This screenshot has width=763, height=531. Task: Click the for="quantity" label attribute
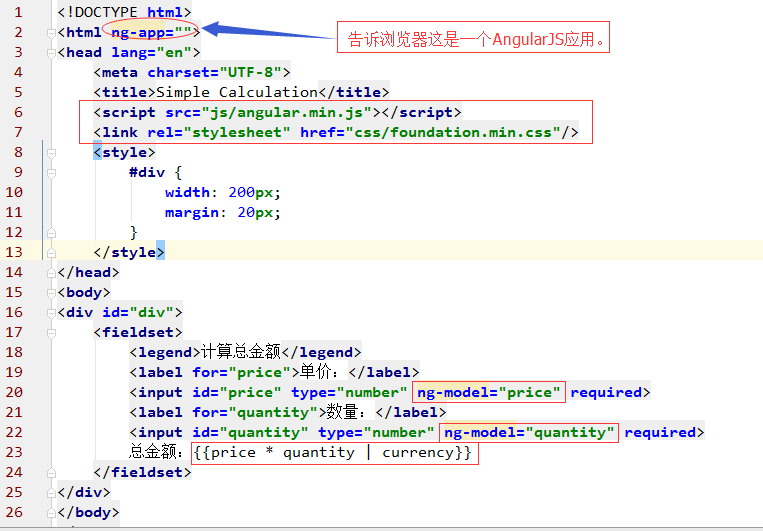pos(255,412)
